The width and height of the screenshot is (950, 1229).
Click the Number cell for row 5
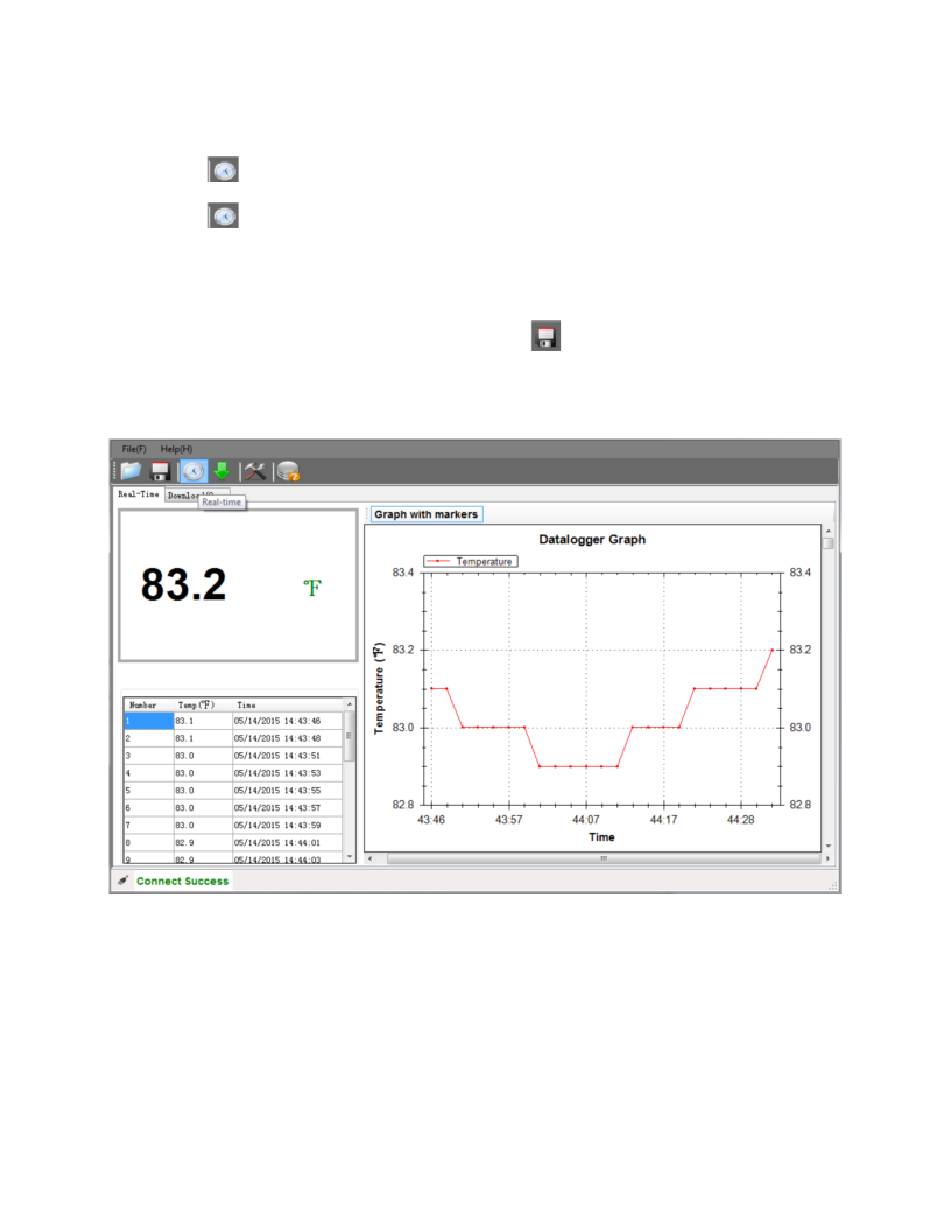[x=149, y=790]
